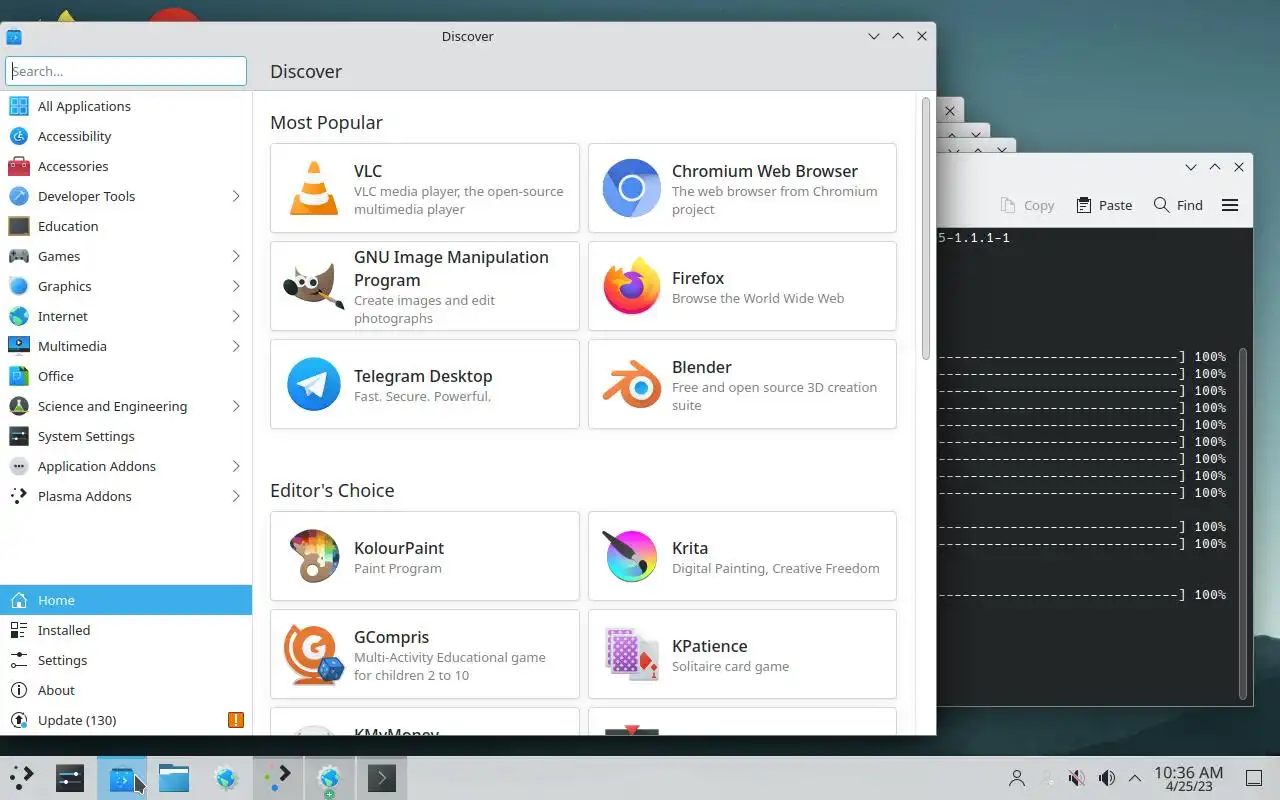The height and width of the screenshot is (800, 1280).
Task: Click the muted audio tray icon
Action: 1076,778
